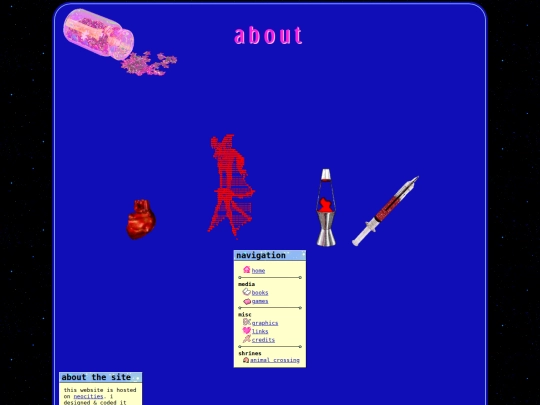
Task: Click the red anatomical heart image
Action: [141, 219]
